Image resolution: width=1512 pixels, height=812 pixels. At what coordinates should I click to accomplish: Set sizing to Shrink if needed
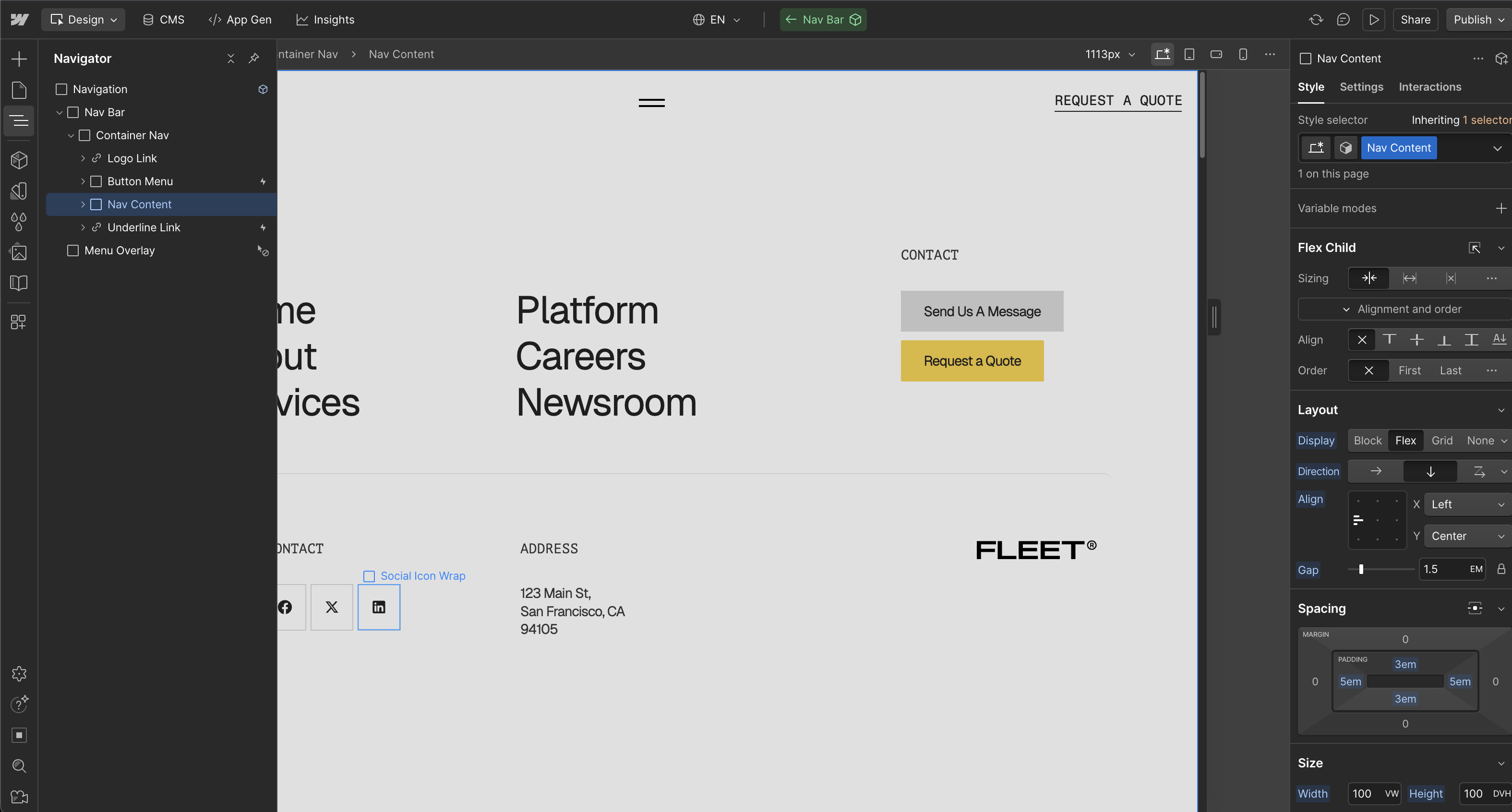pos(1369,278)
